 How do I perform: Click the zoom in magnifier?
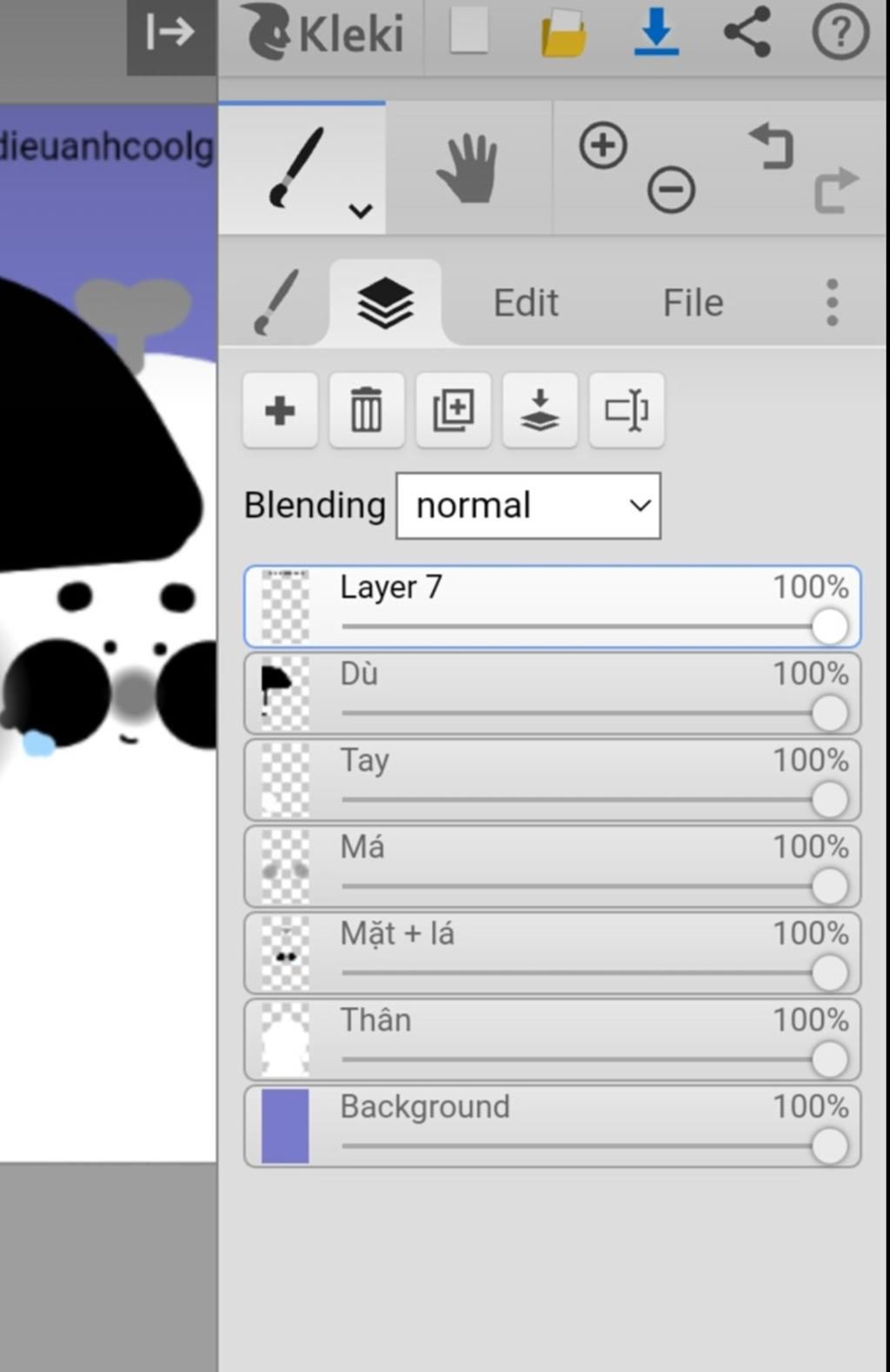coord(603,145)
